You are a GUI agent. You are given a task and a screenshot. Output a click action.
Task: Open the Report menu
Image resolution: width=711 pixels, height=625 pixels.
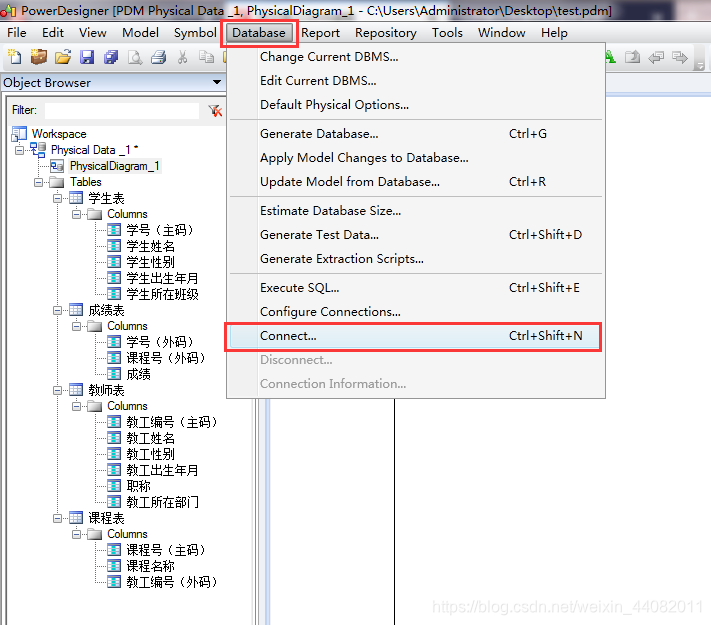click(320, 33)
